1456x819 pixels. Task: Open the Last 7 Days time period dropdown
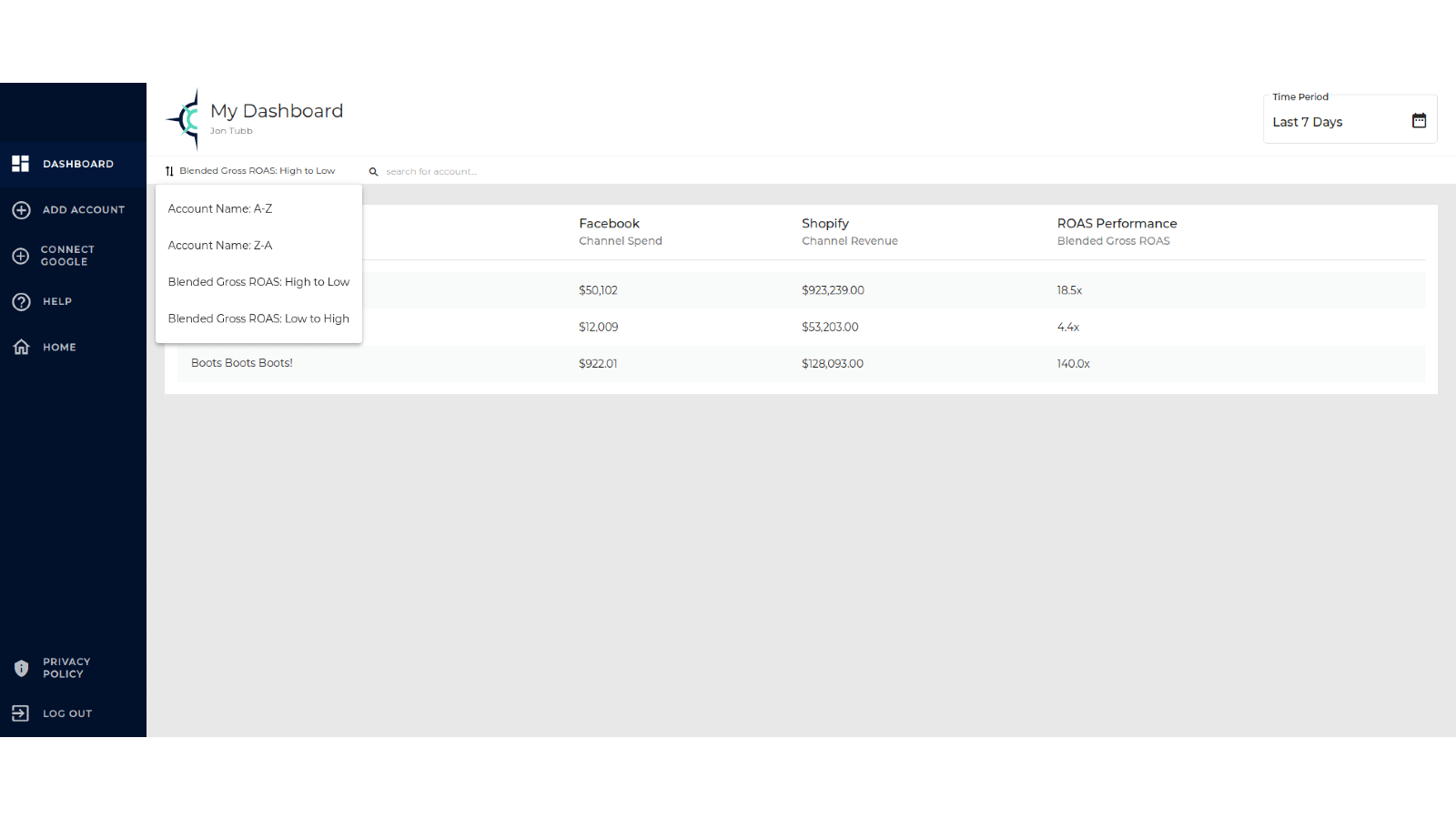(1350, 121)
